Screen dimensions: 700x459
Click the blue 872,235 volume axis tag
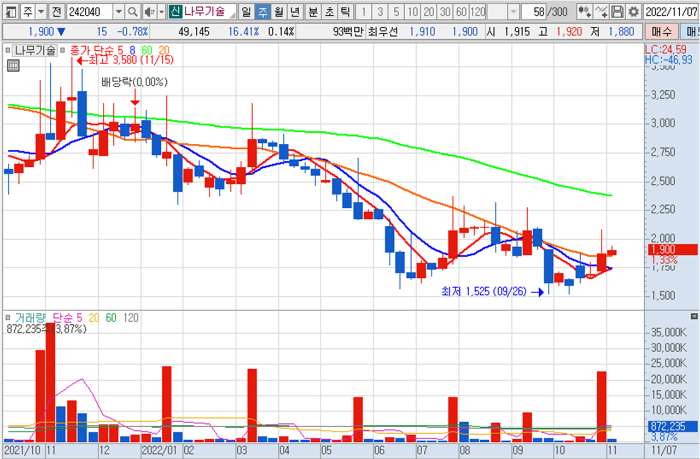click(673, 426)
